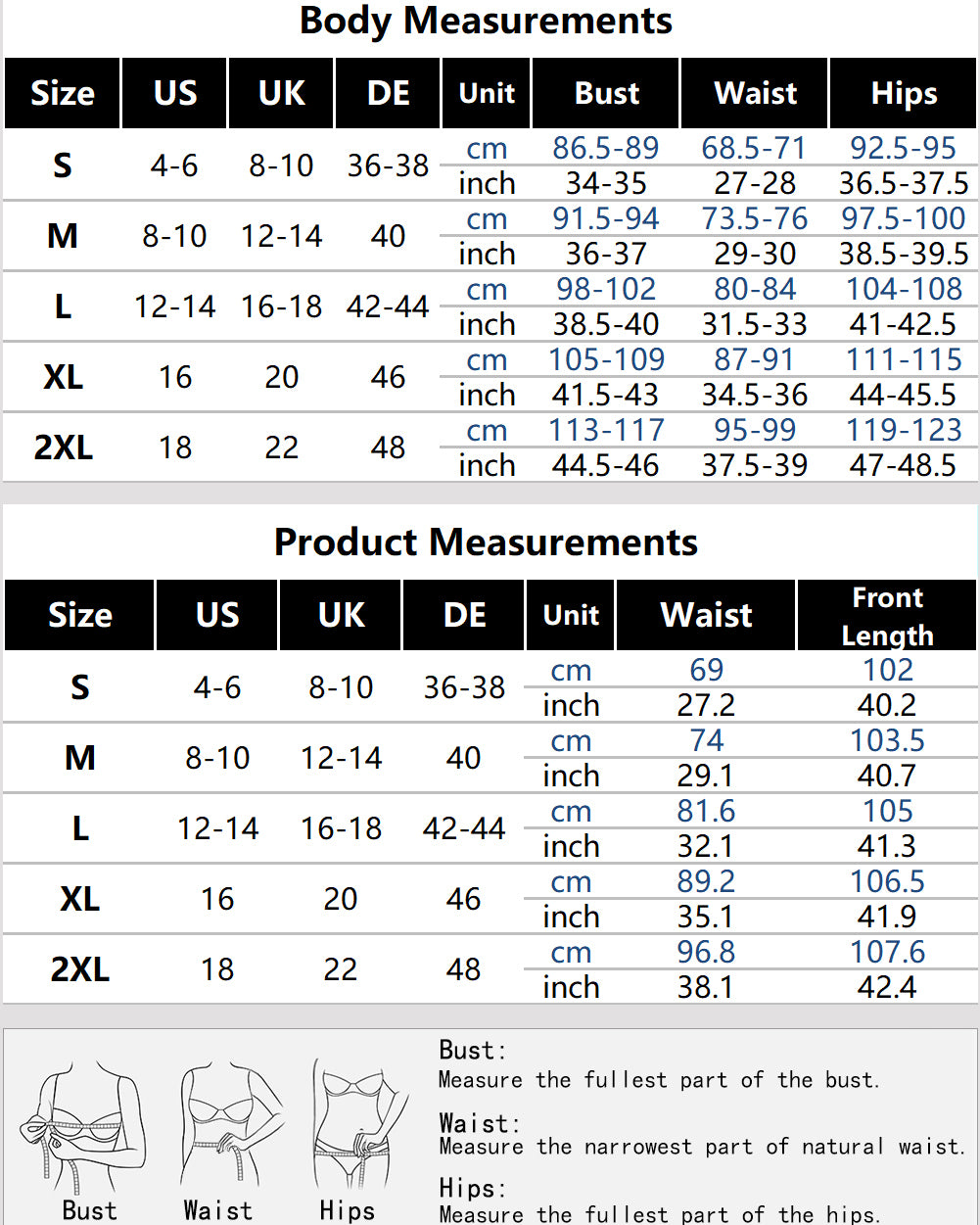This screenshot has height=1225, width=980.
Task: Click size XL label in Product Measurements
Action: [79, 899]
